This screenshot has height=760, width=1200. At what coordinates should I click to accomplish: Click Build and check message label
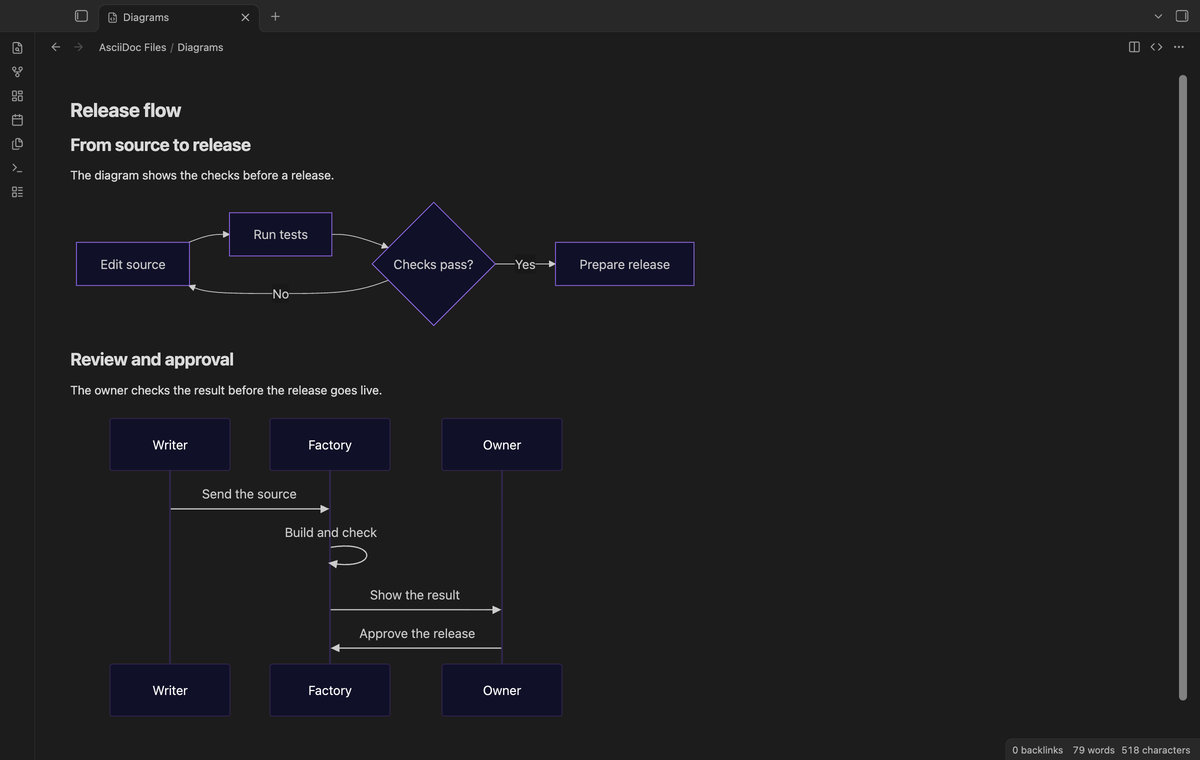(331, 533)
